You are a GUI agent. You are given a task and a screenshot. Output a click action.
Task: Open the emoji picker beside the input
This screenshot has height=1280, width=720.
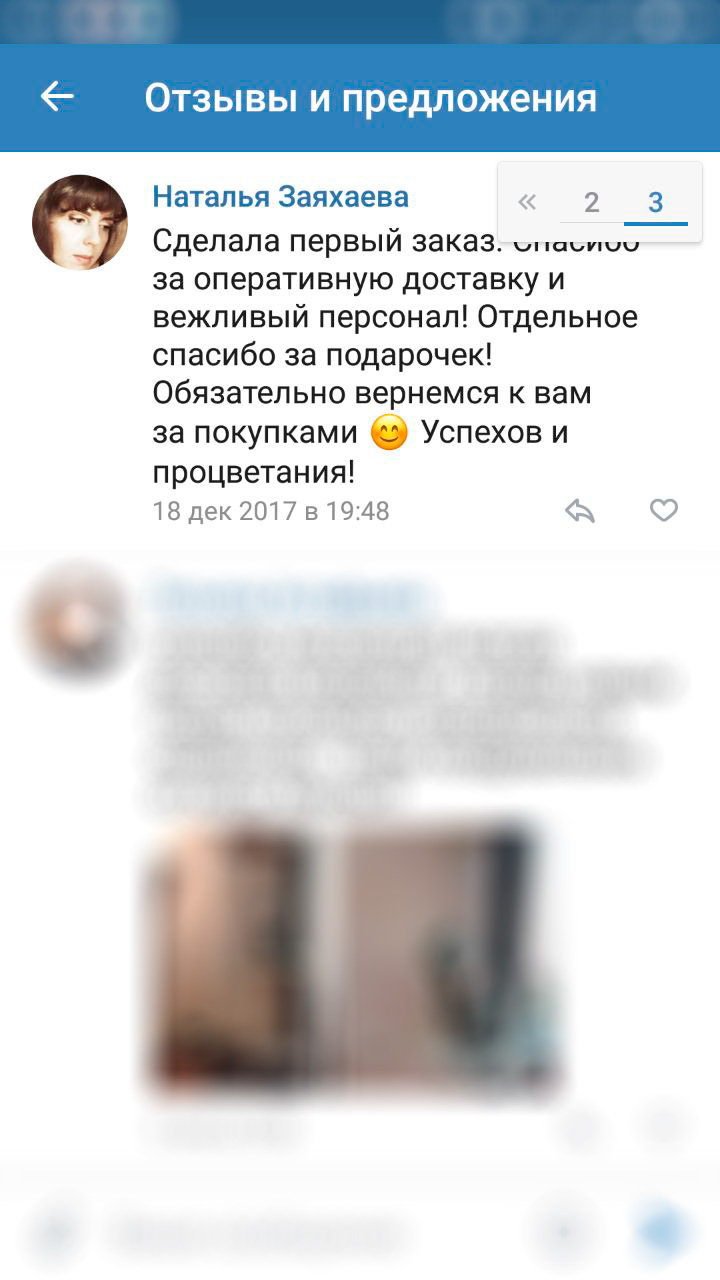[x=568, y=1232]
